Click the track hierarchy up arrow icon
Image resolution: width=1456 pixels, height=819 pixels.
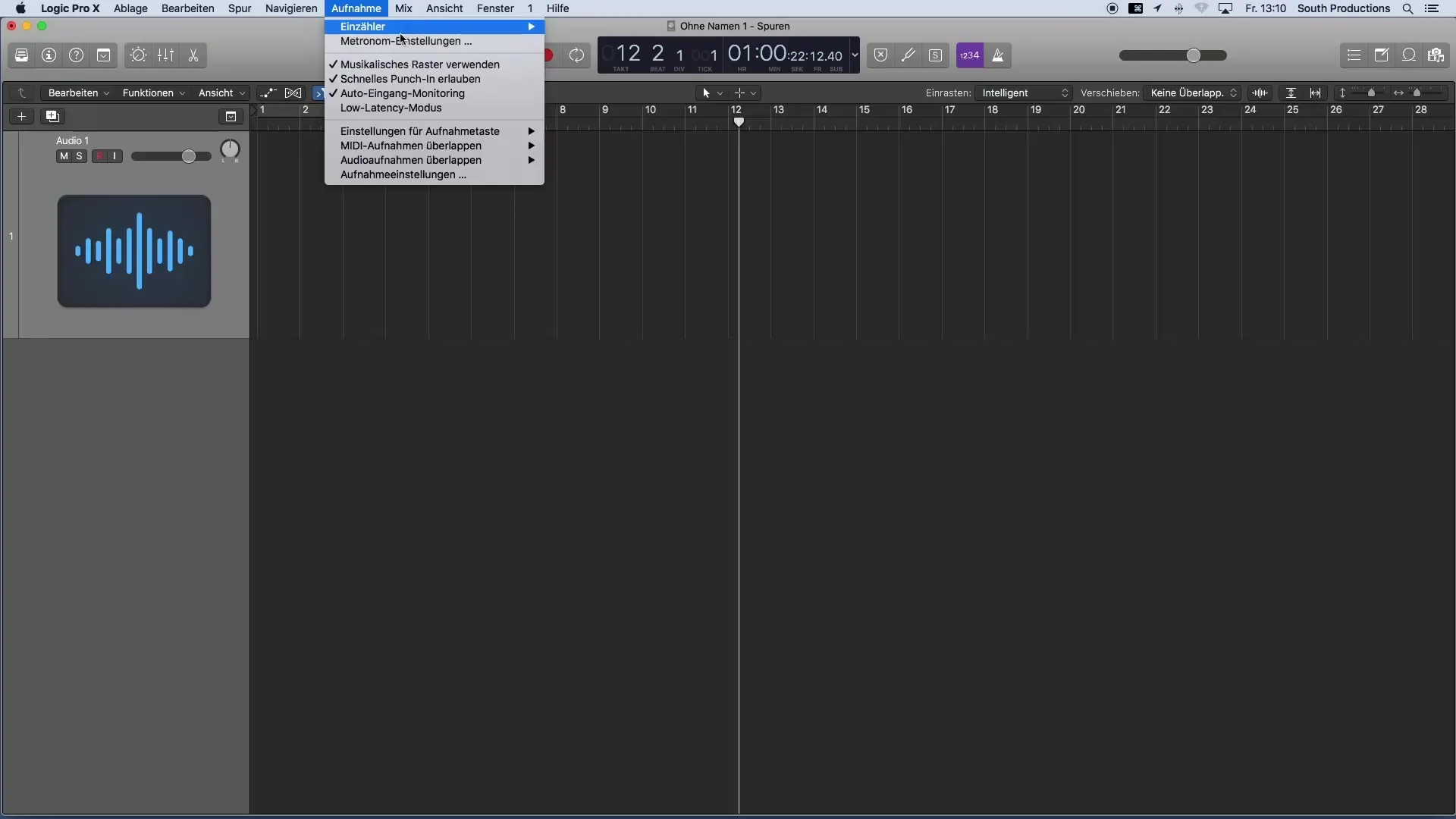click(x=22, y=93)
